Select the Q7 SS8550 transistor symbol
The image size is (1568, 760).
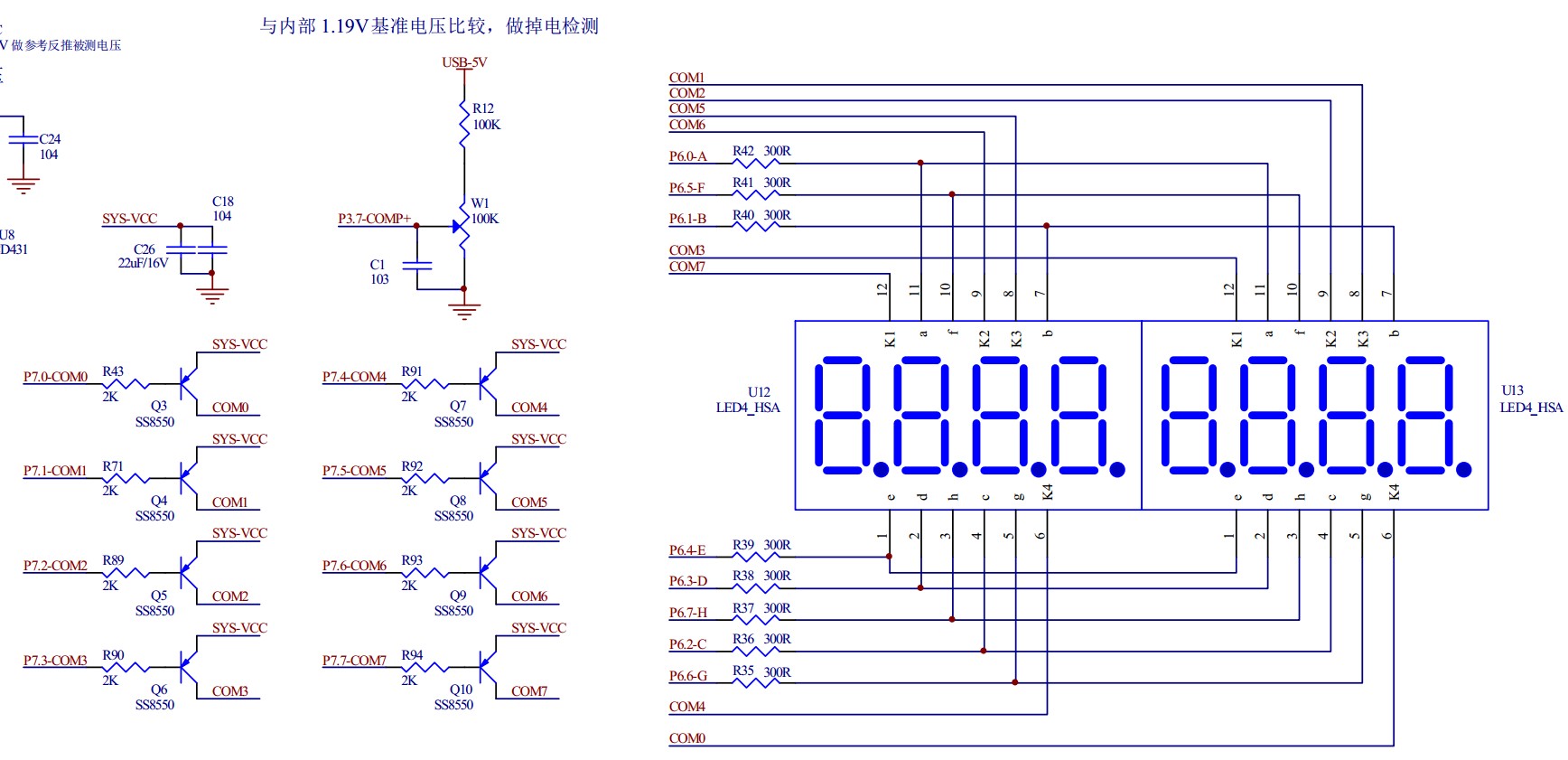(x=486, y=383)
